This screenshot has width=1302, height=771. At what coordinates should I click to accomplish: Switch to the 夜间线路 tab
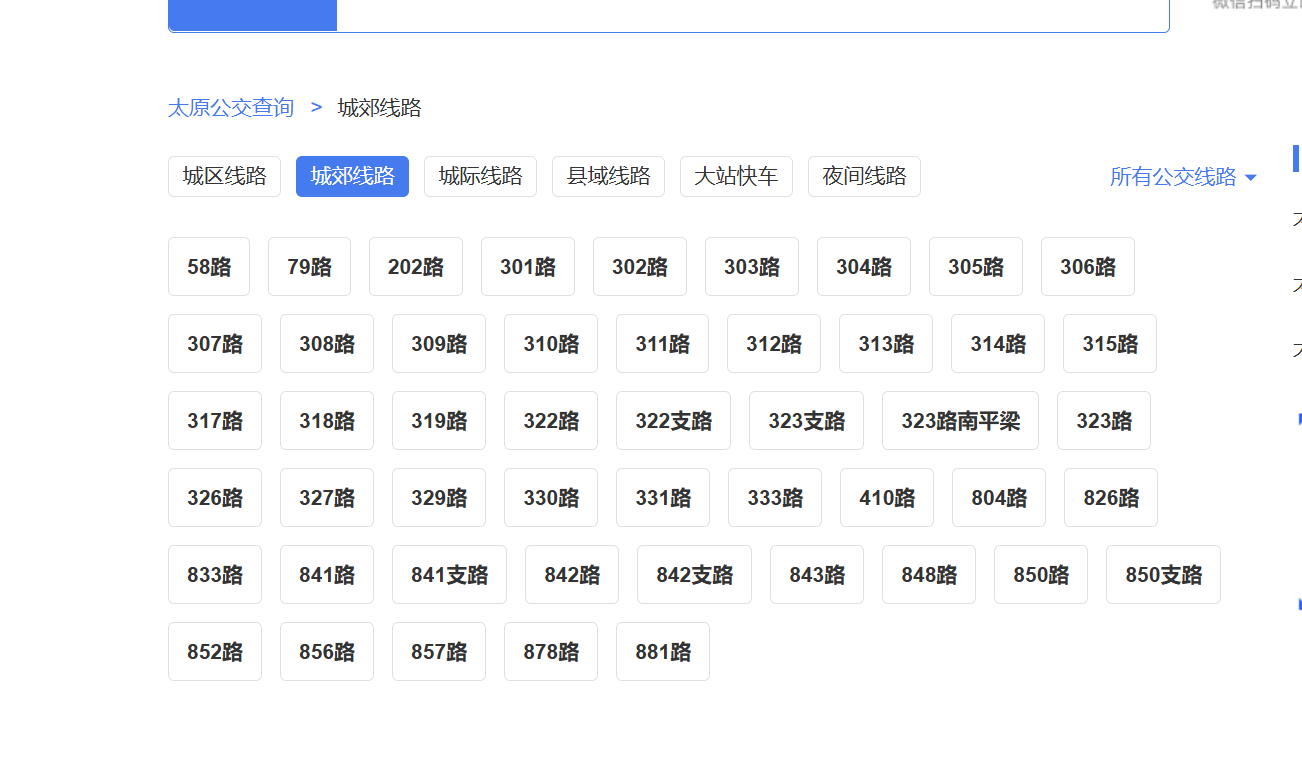click(864, 177)
